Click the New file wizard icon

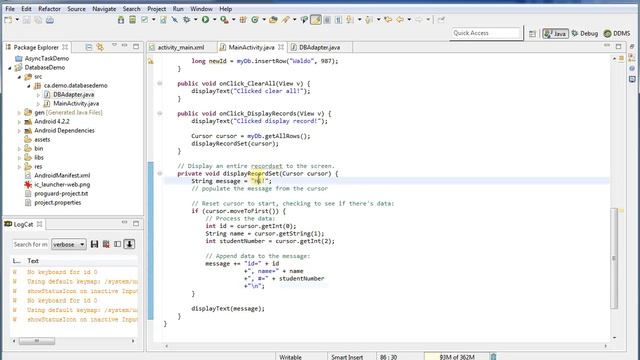click(8, 20)
